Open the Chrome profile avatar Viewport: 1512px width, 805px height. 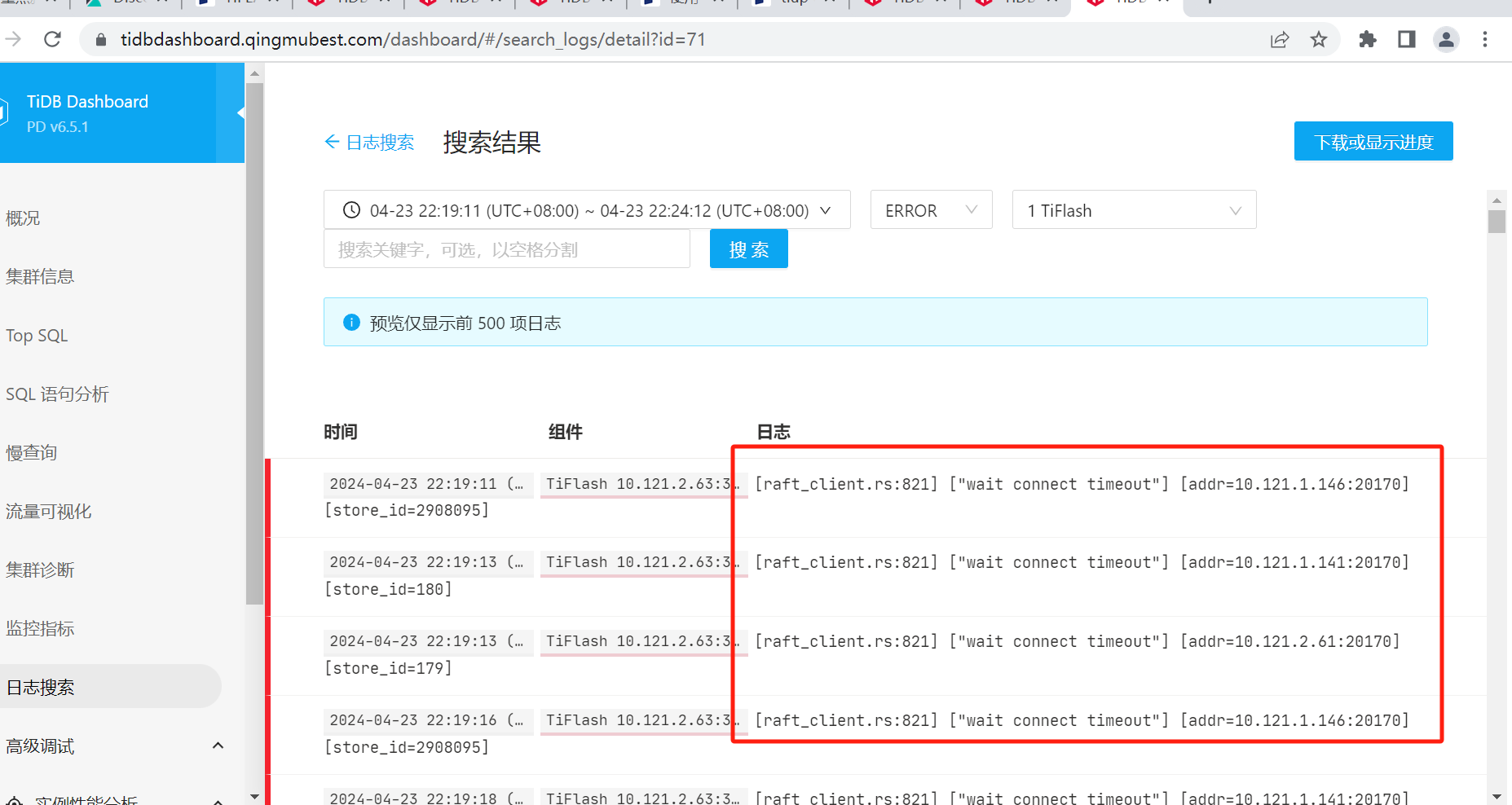[x=1446, y=39]
